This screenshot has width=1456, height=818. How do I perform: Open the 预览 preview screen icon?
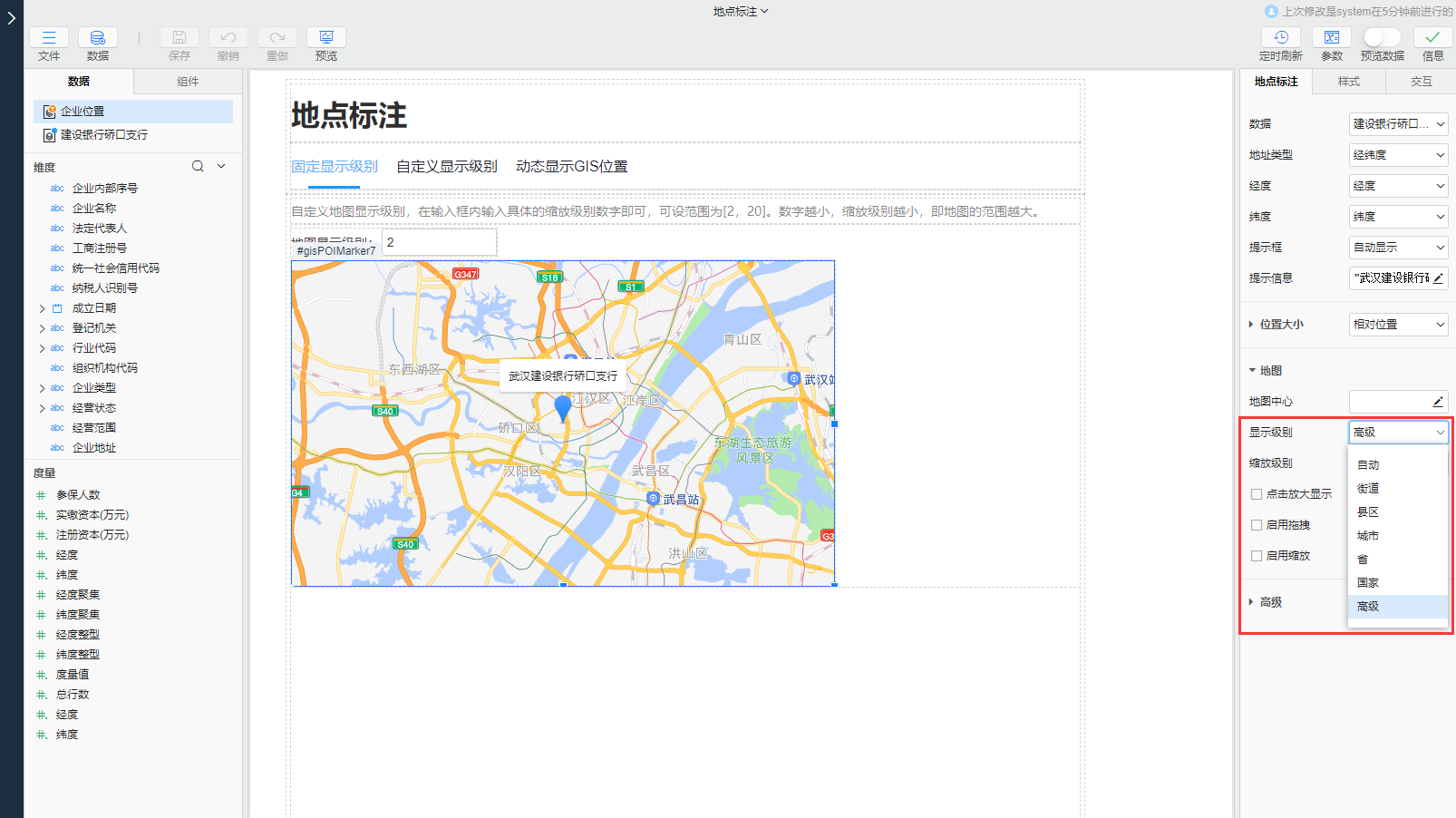pos(325,37)
